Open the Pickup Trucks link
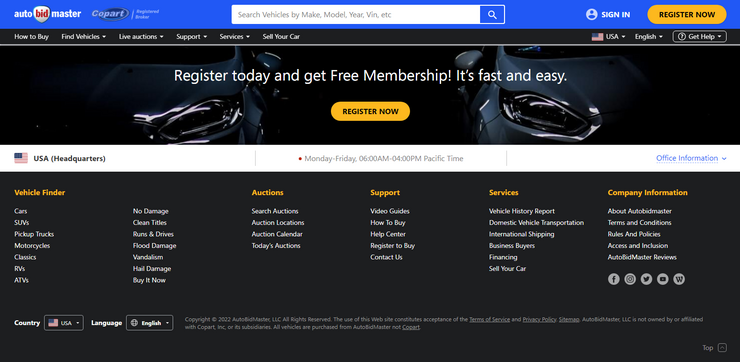Screen dimensions: 740x362 (x=34, y=234)
